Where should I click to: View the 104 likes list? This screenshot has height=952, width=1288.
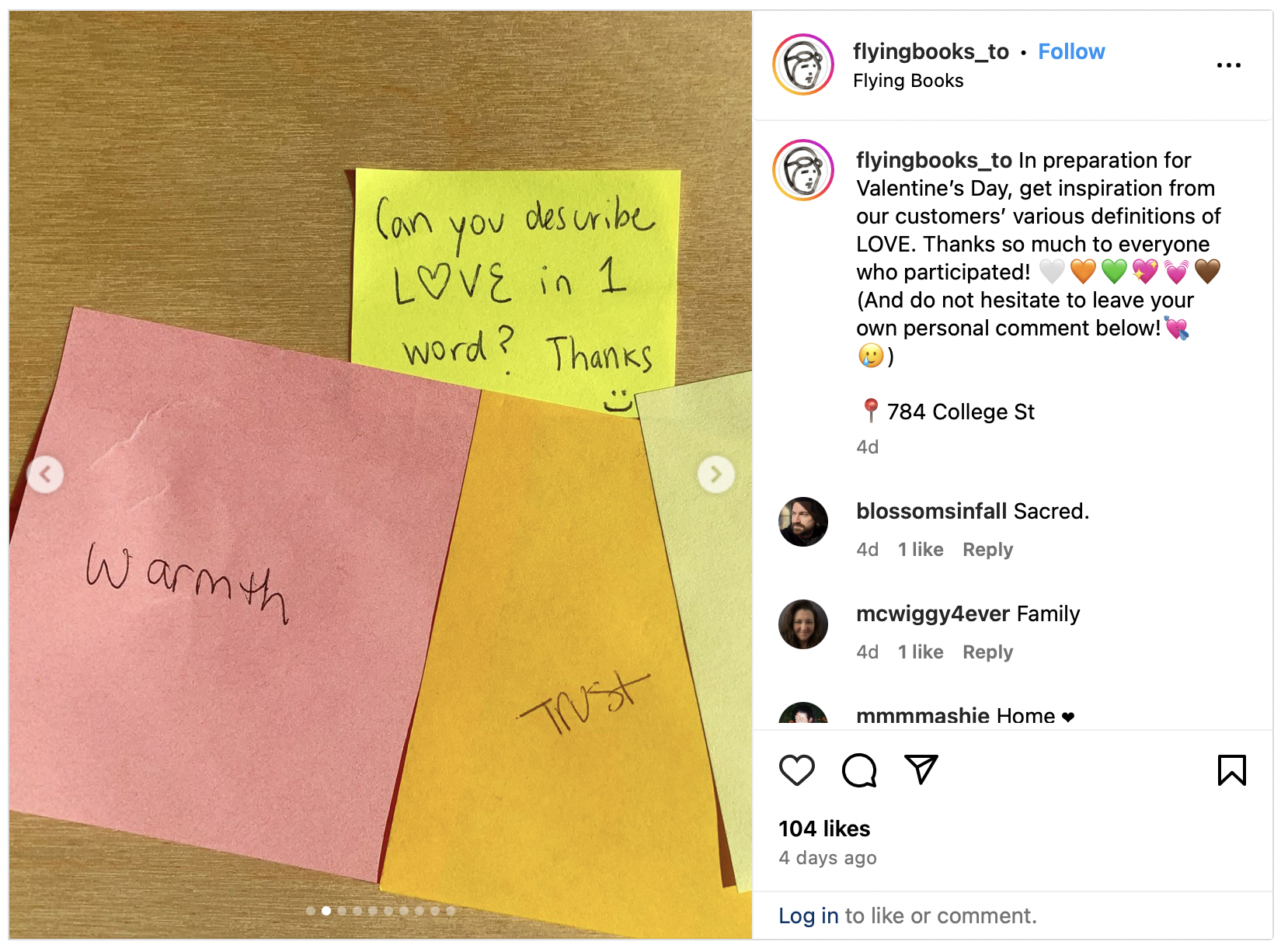pyautogui.click(x=824, y=829)
